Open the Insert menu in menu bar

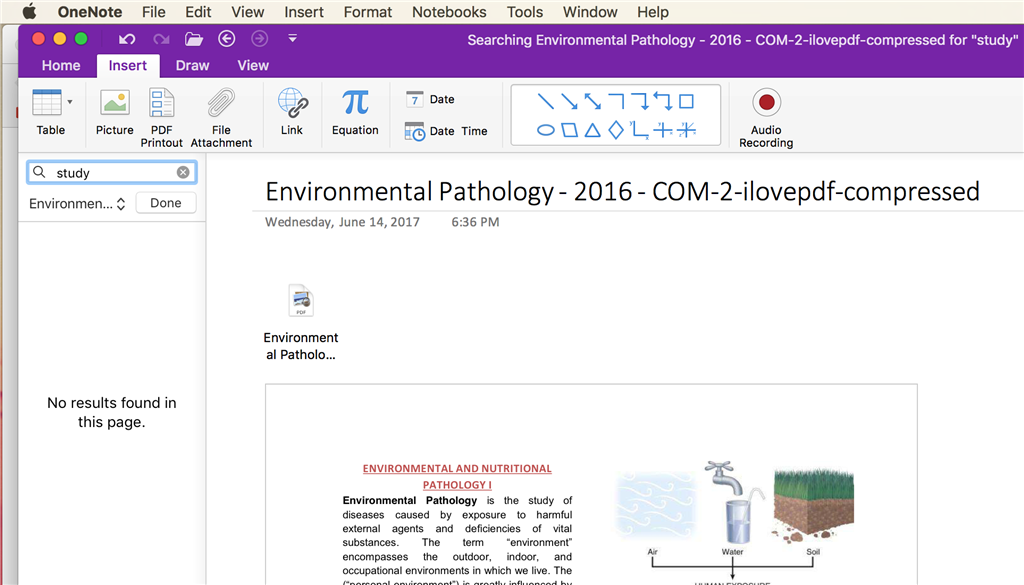304,12
